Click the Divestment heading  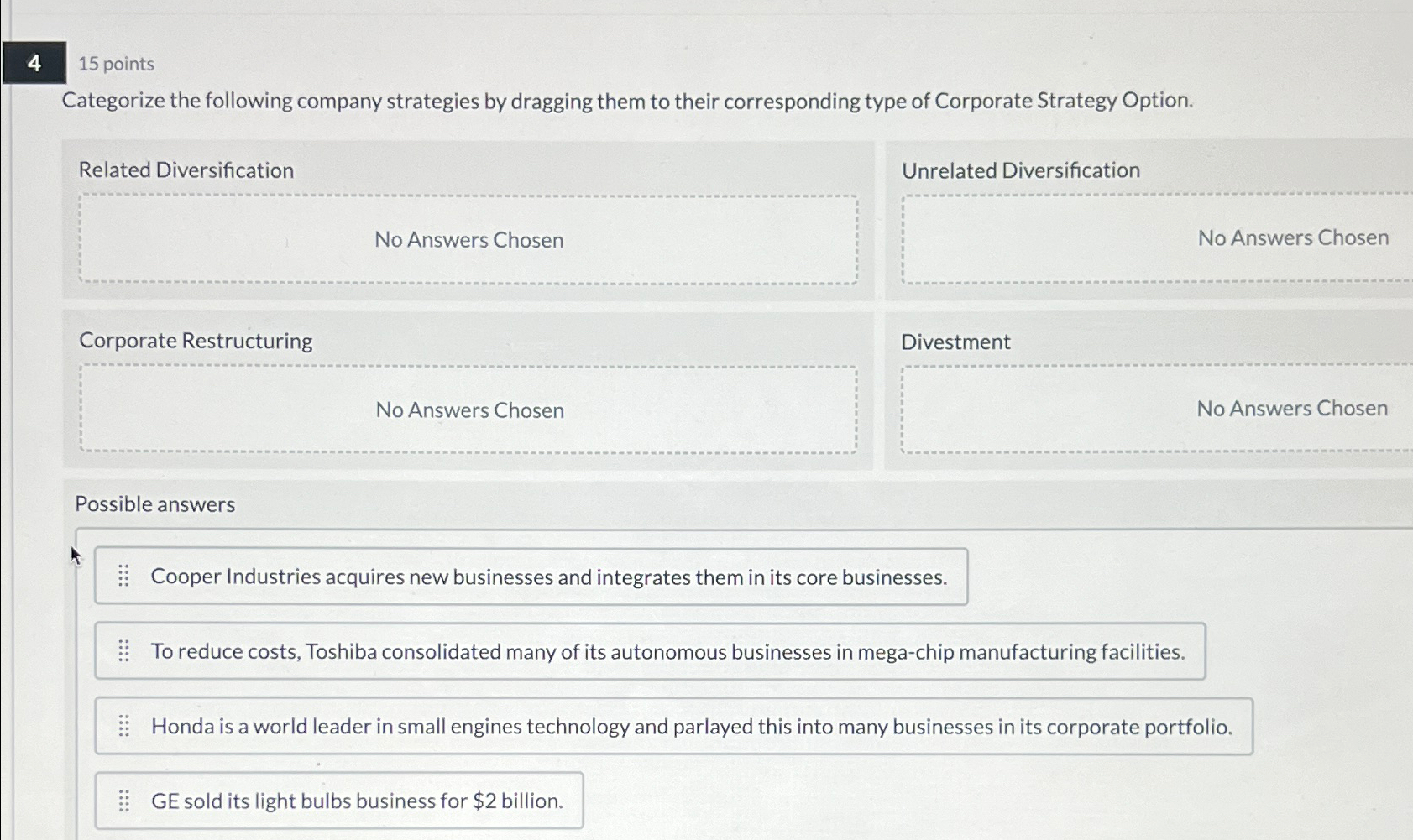click(955, 342)
